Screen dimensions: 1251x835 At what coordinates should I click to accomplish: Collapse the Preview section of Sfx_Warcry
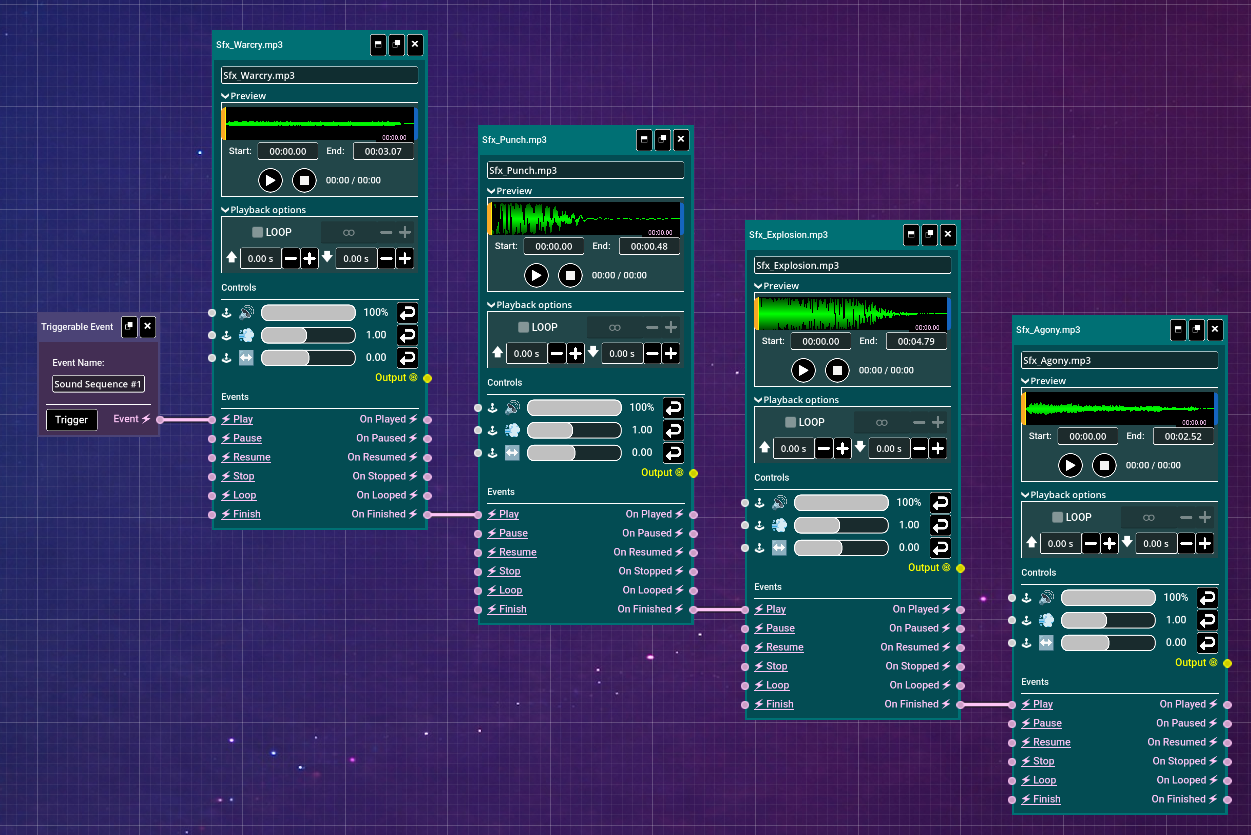click(226, 96)
